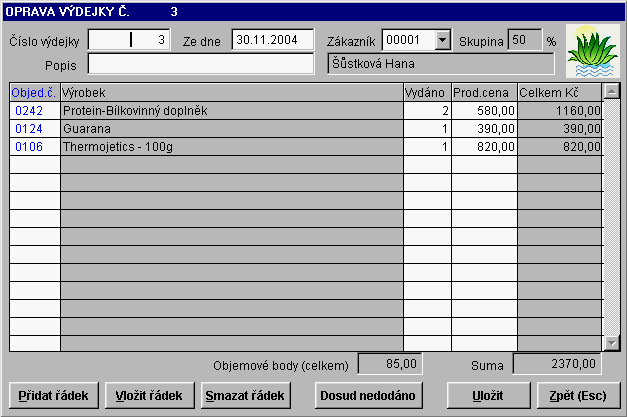
Task: Click Prod.cena 820,00 in Thermojetics row
Action: pyautogui.click(x=485, y=146)
